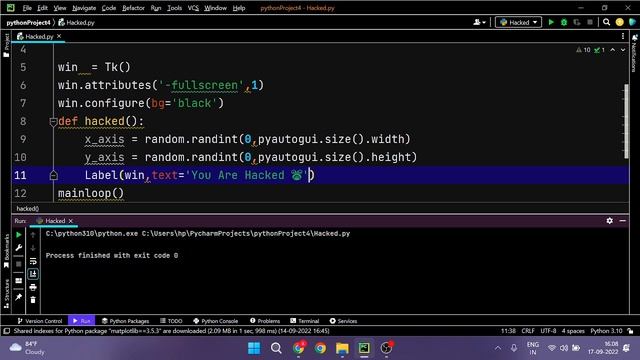The width and height of the screenshot is (640, 360).
Task: Click the CRLF line separator selector
Action: pos(528,331)
